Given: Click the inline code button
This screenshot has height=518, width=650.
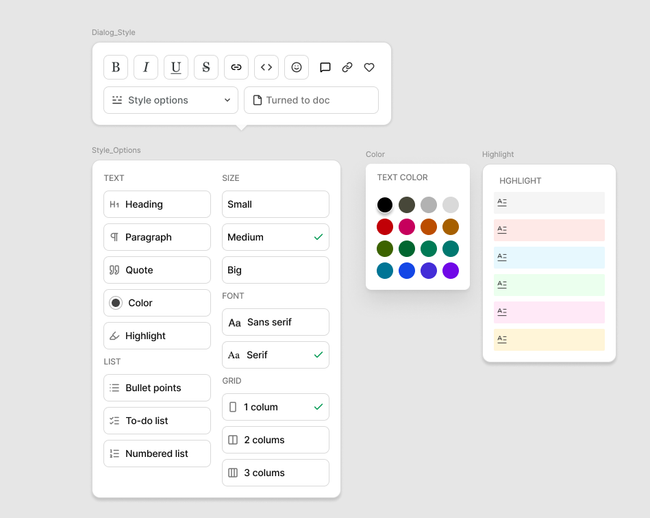Looking at the screenshot, I should [266, 67].
